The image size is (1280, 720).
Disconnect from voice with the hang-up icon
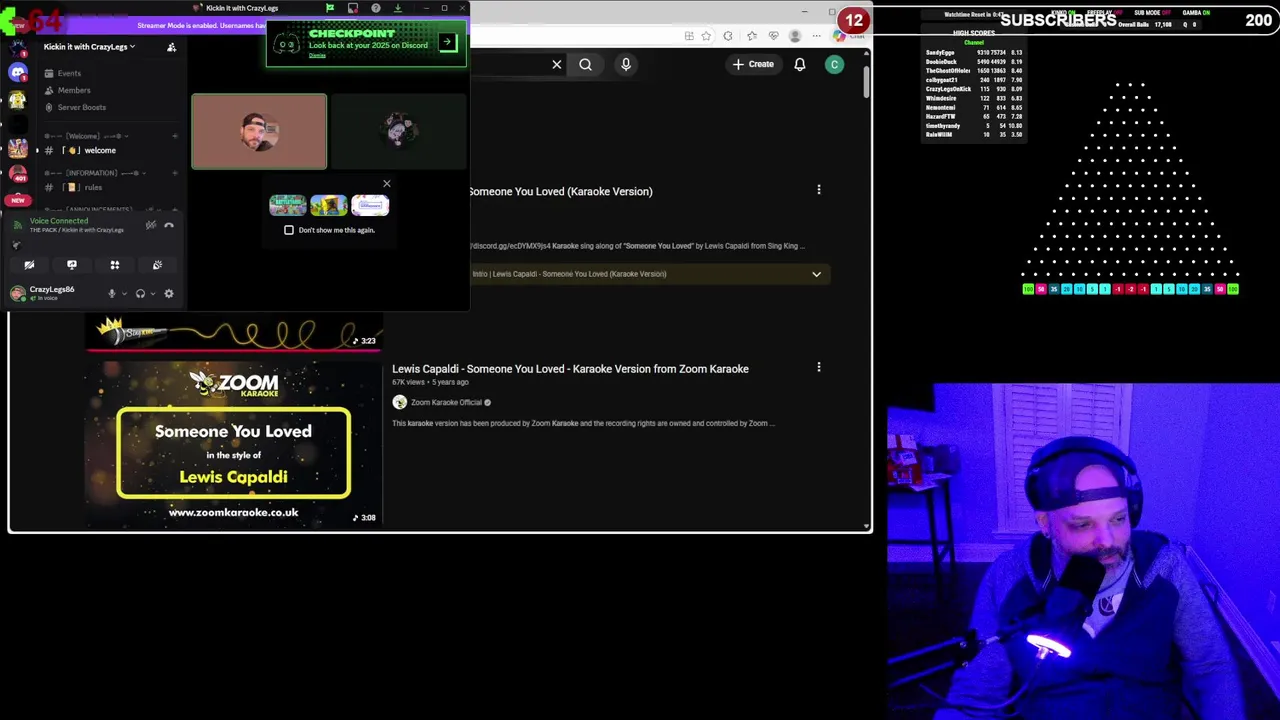[x=169, y=225]
